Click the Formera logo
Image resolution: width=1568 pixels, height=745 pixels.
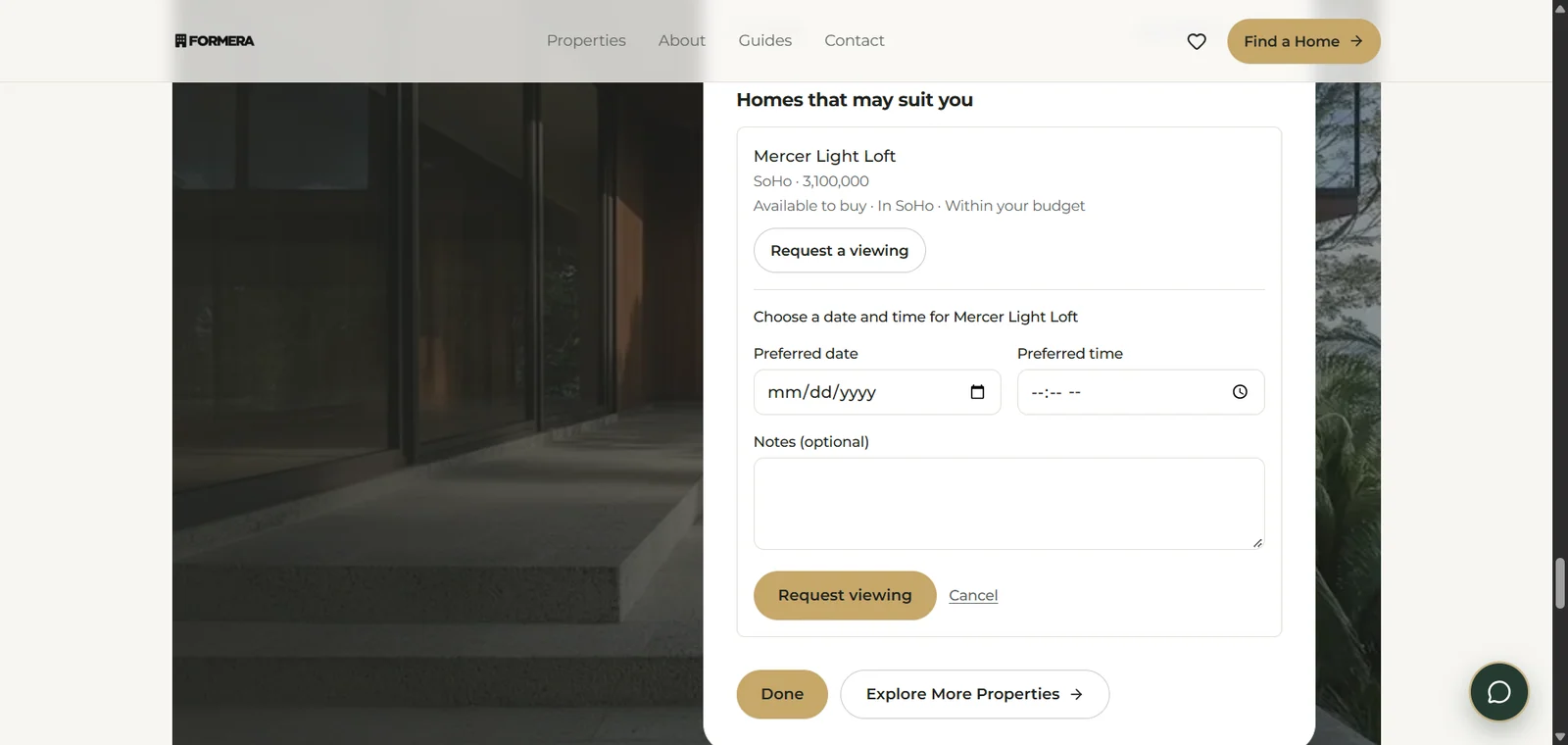coord(215,41)
